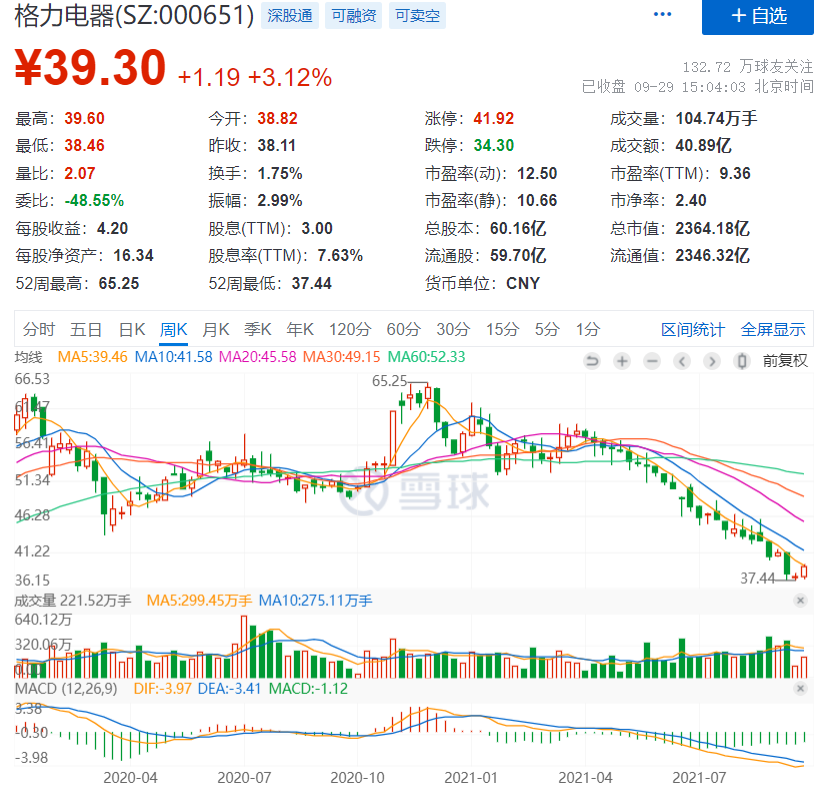Add stock with the 自选 button
819x792 pixels.
click(757, 16)
